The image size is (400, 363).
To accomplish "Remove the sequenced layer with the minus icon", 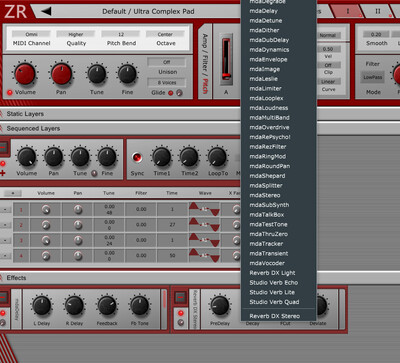I will click(x=3, y=147).
